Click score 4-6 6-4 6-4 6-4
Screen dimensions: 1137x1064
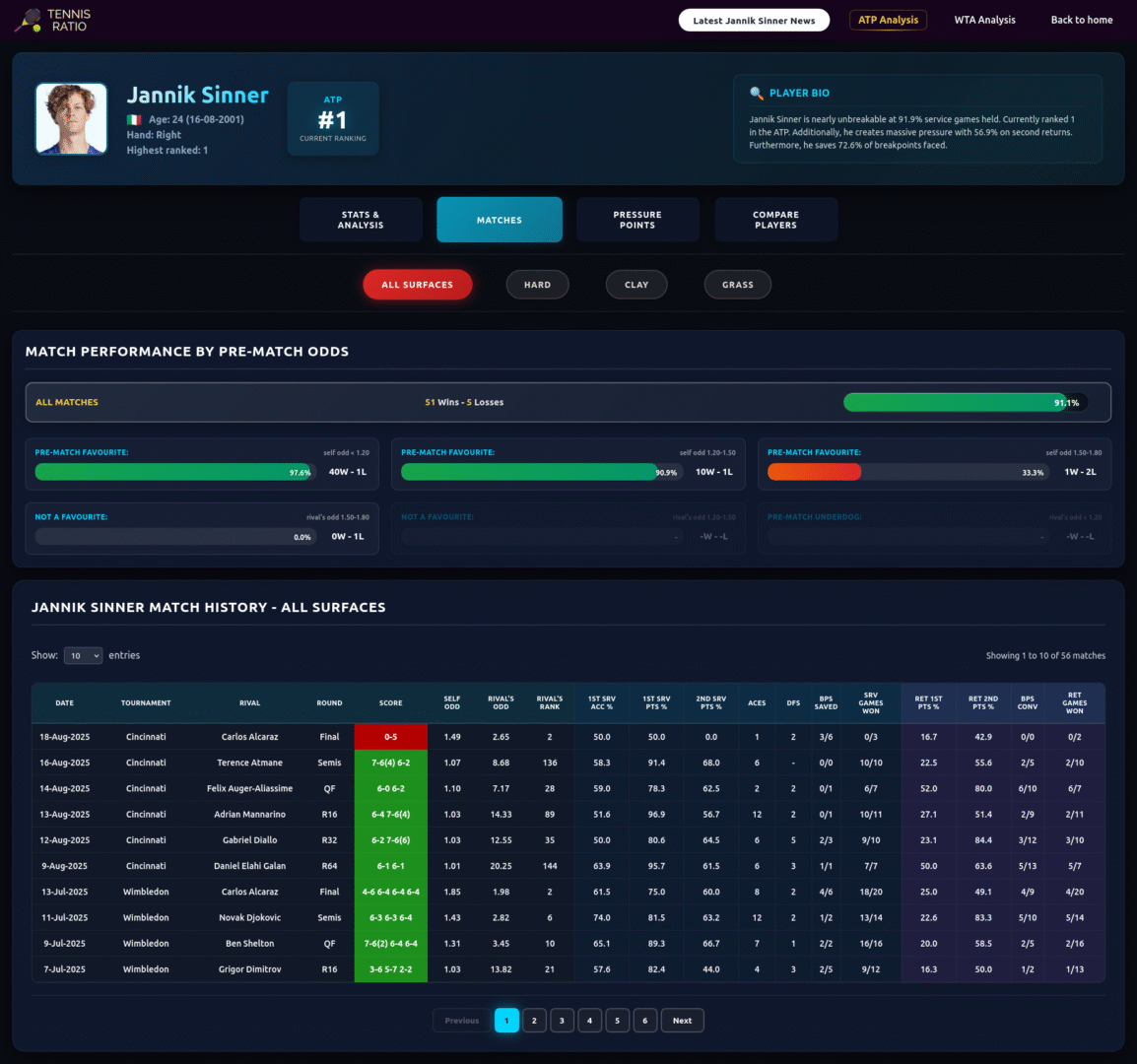(390, 893)
